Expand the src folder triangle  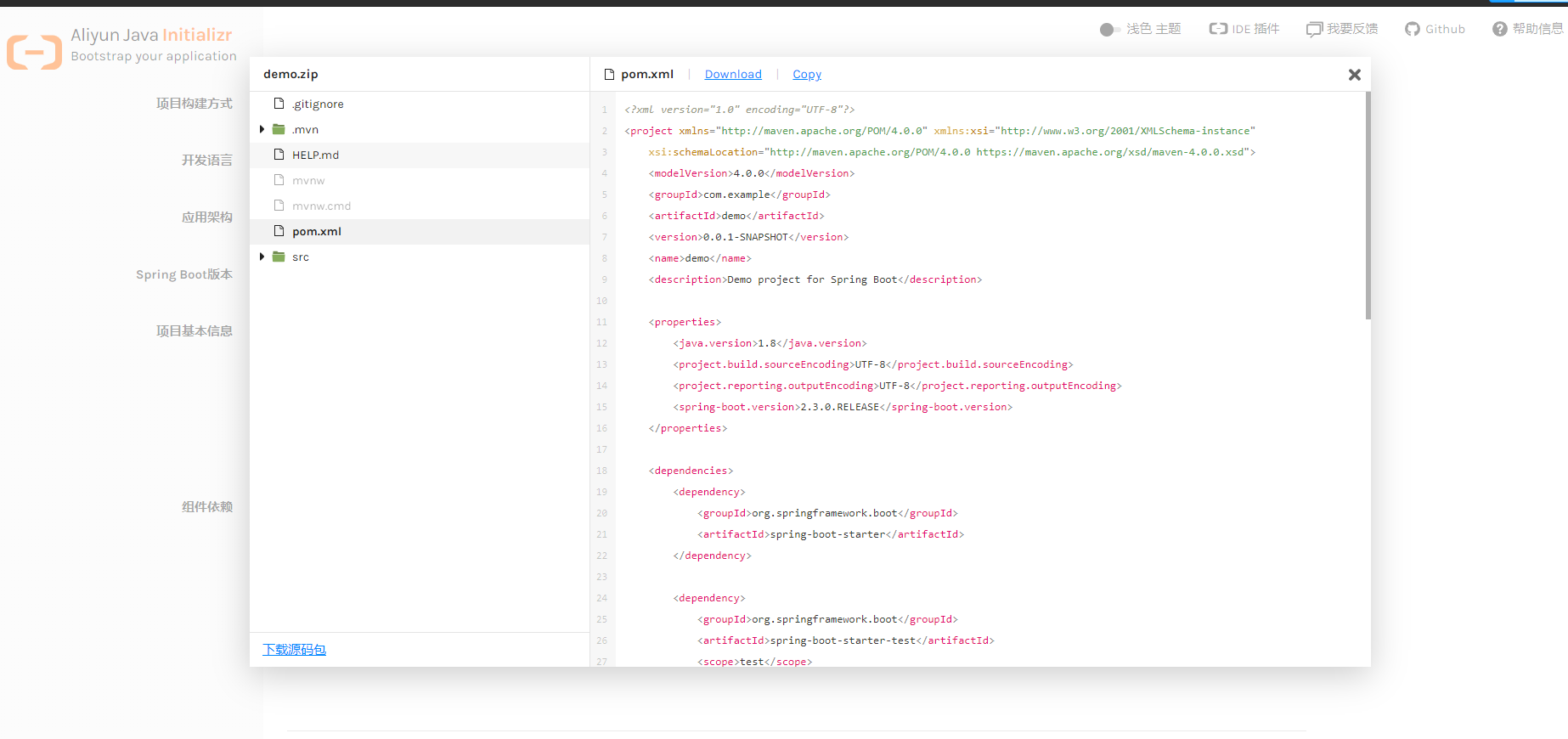click(262, 257)
